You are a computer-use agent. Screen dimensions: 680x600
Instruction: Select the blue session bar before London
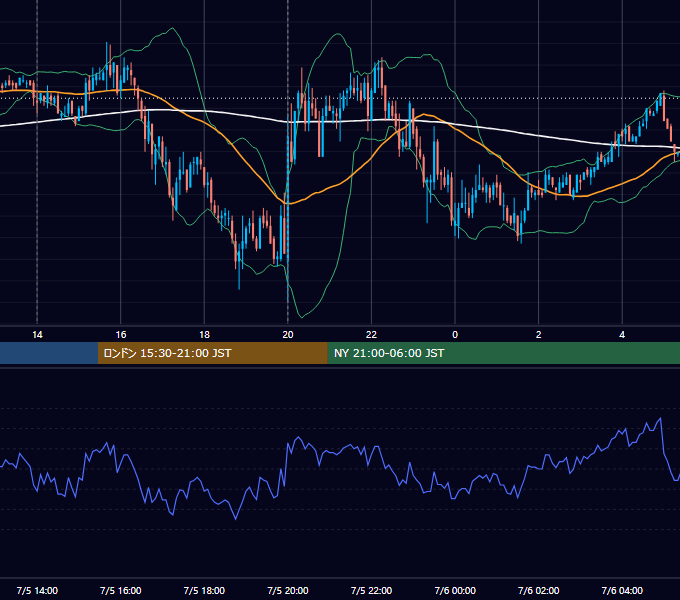(49, 353)
